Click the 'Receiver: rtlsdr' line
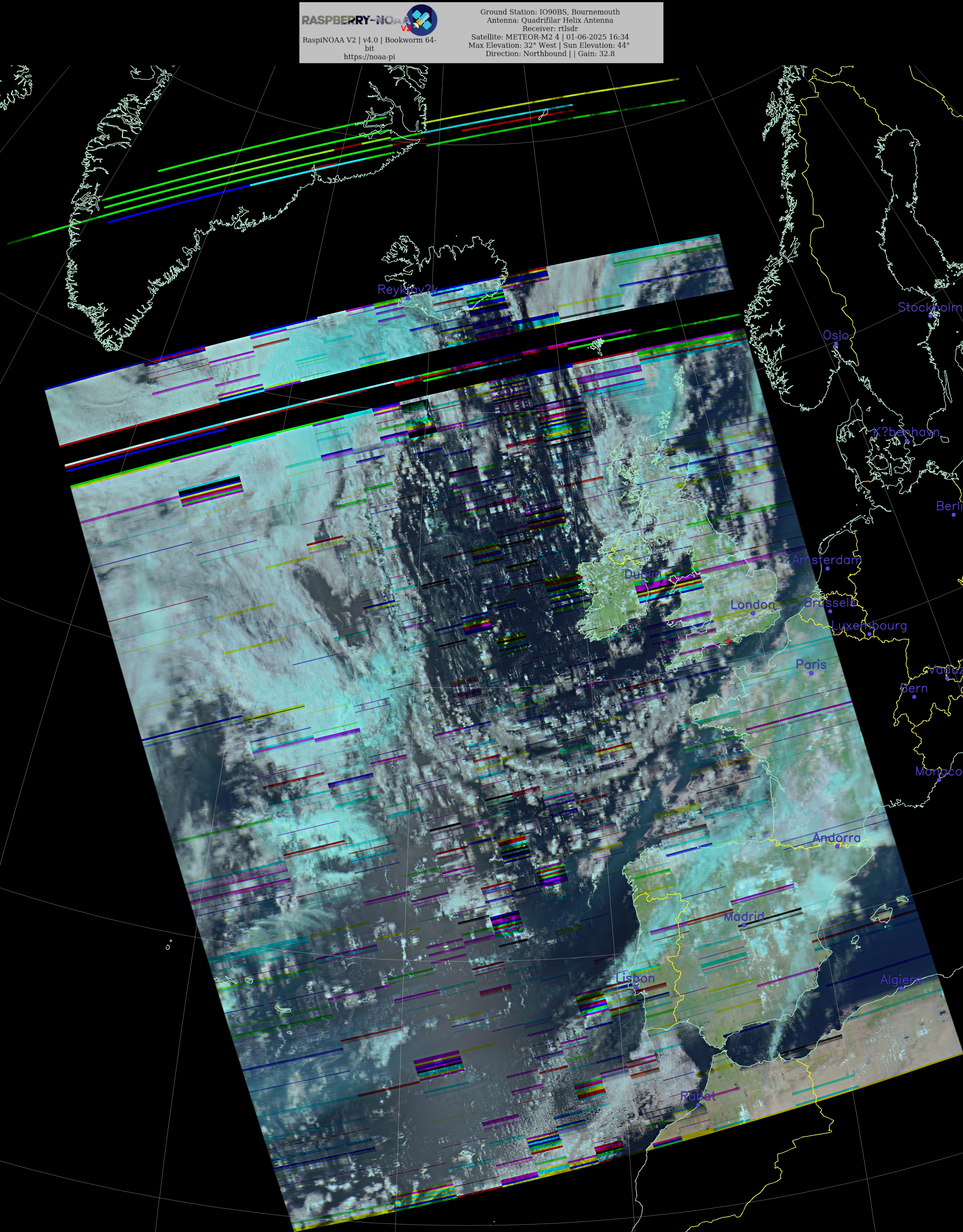The height and width of the screenshot is (1232, 963). (x=550, y=29)
